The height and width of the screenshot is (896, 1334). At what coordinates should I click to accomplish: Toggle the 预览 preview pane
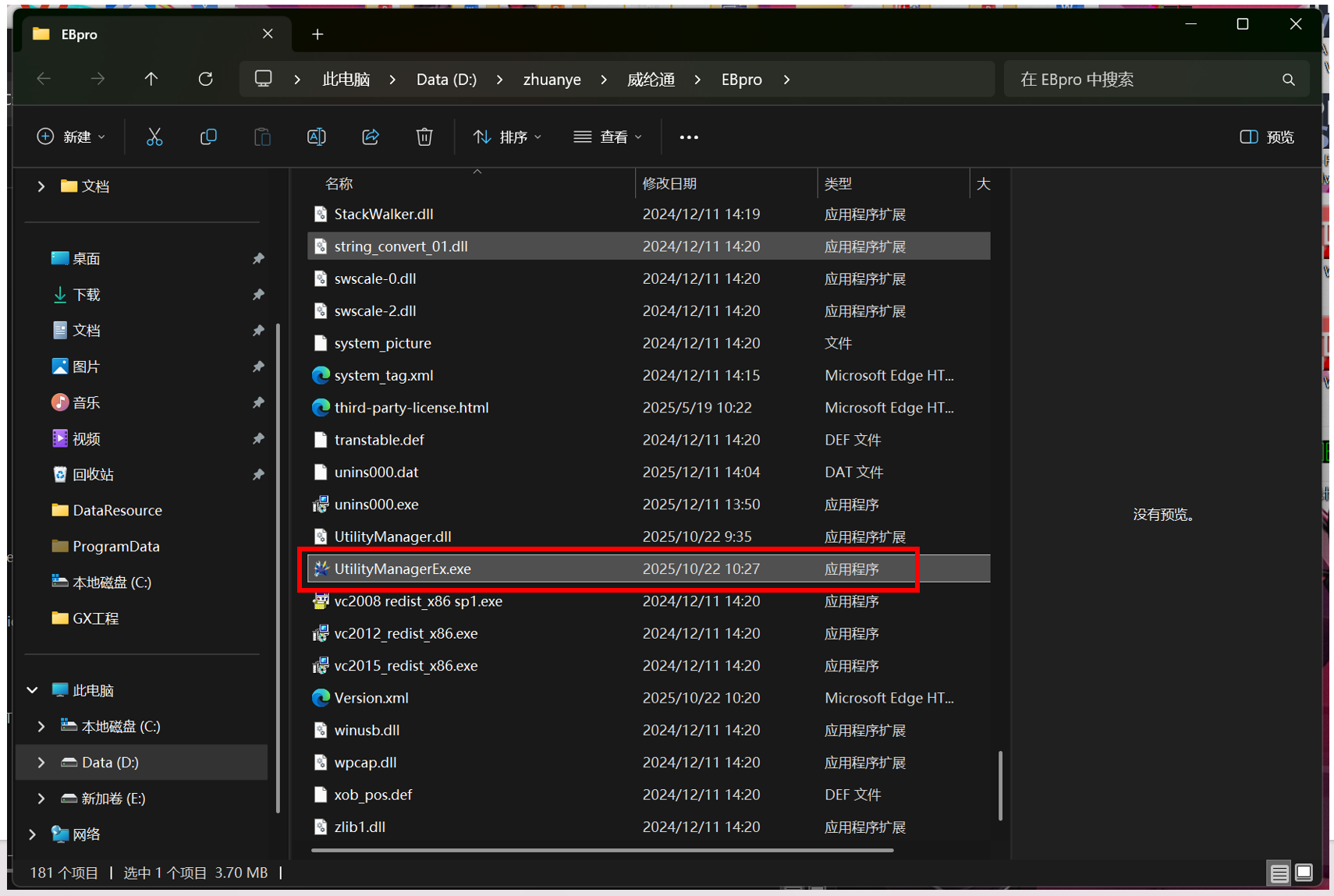(1267, 137)
